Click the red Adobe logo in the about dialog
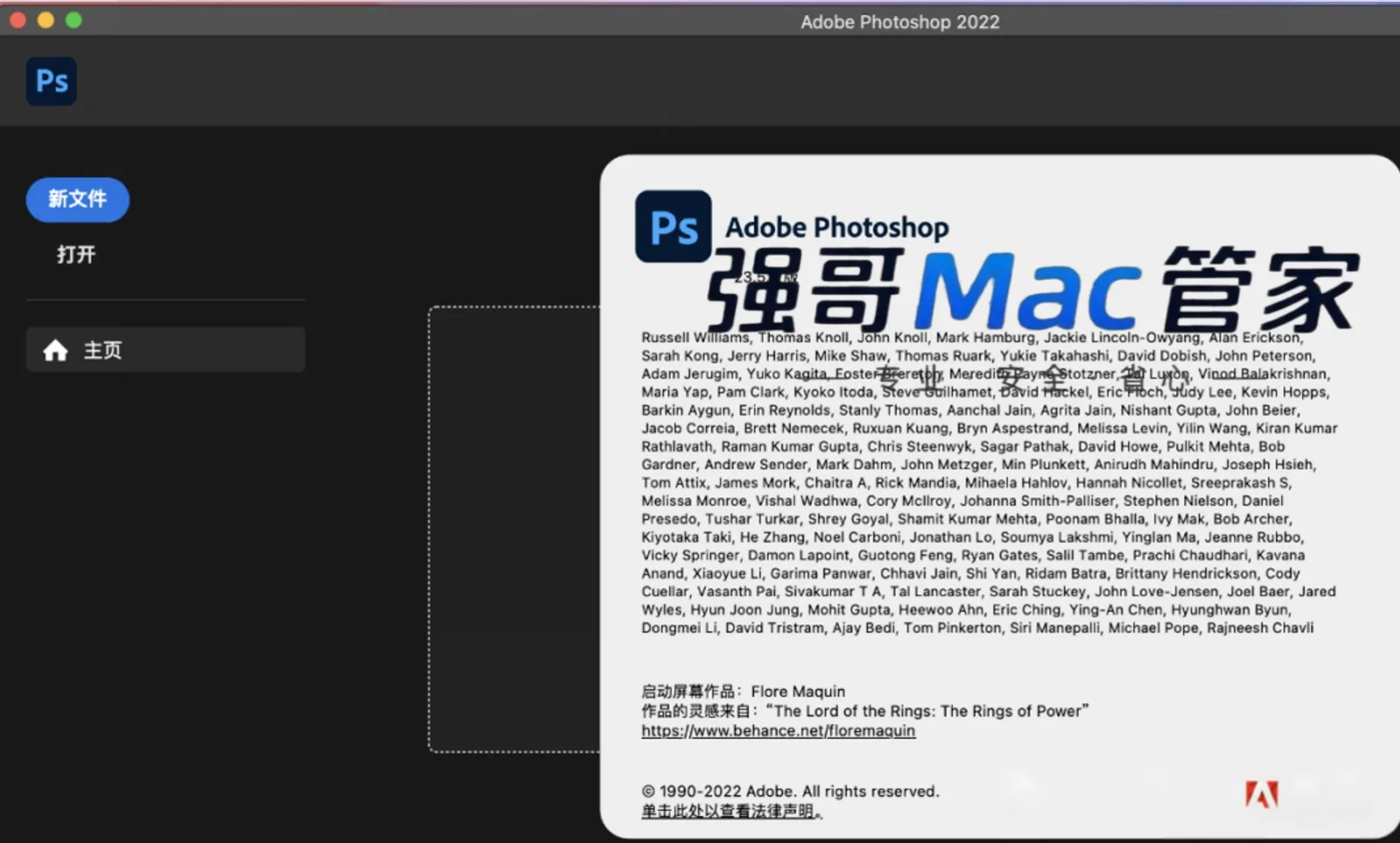This screenshot has width=1400, height=843. pos(1261,794)
